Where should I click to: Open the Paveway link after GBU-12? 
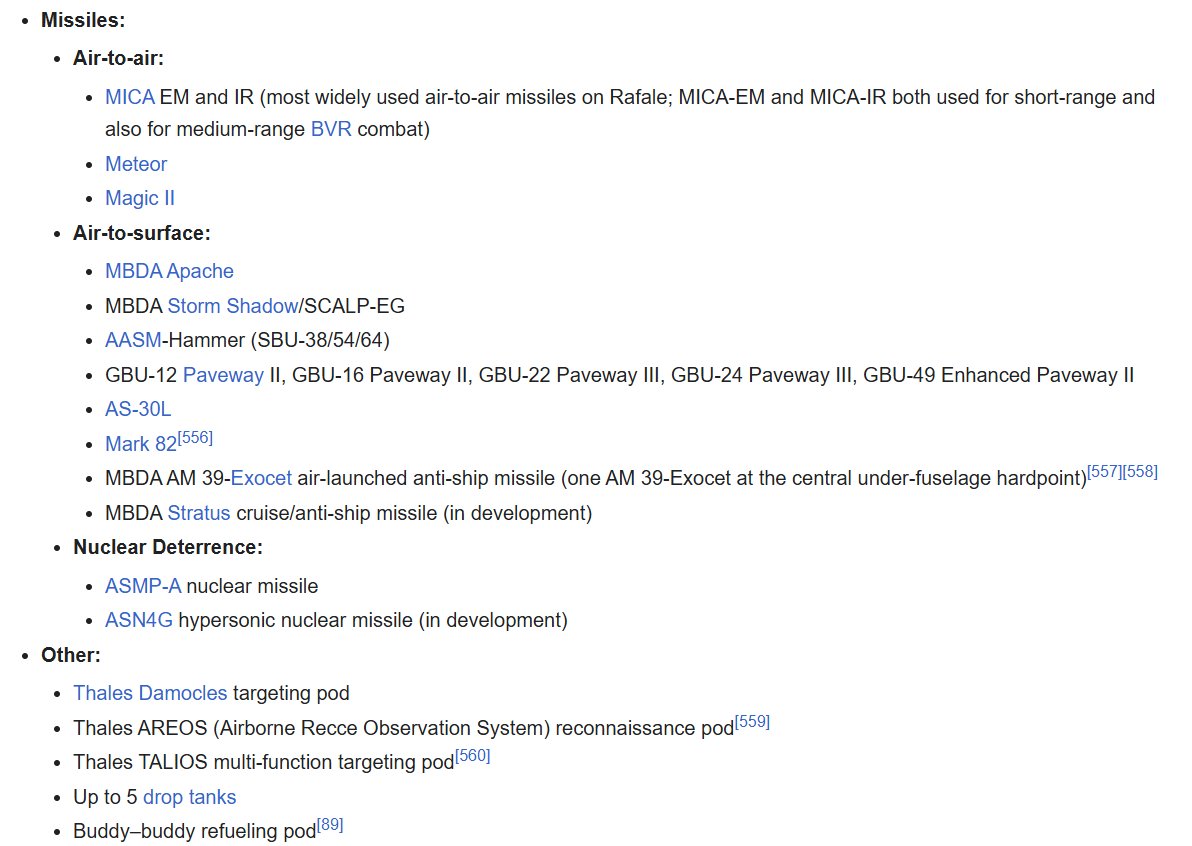pos(224,375)
